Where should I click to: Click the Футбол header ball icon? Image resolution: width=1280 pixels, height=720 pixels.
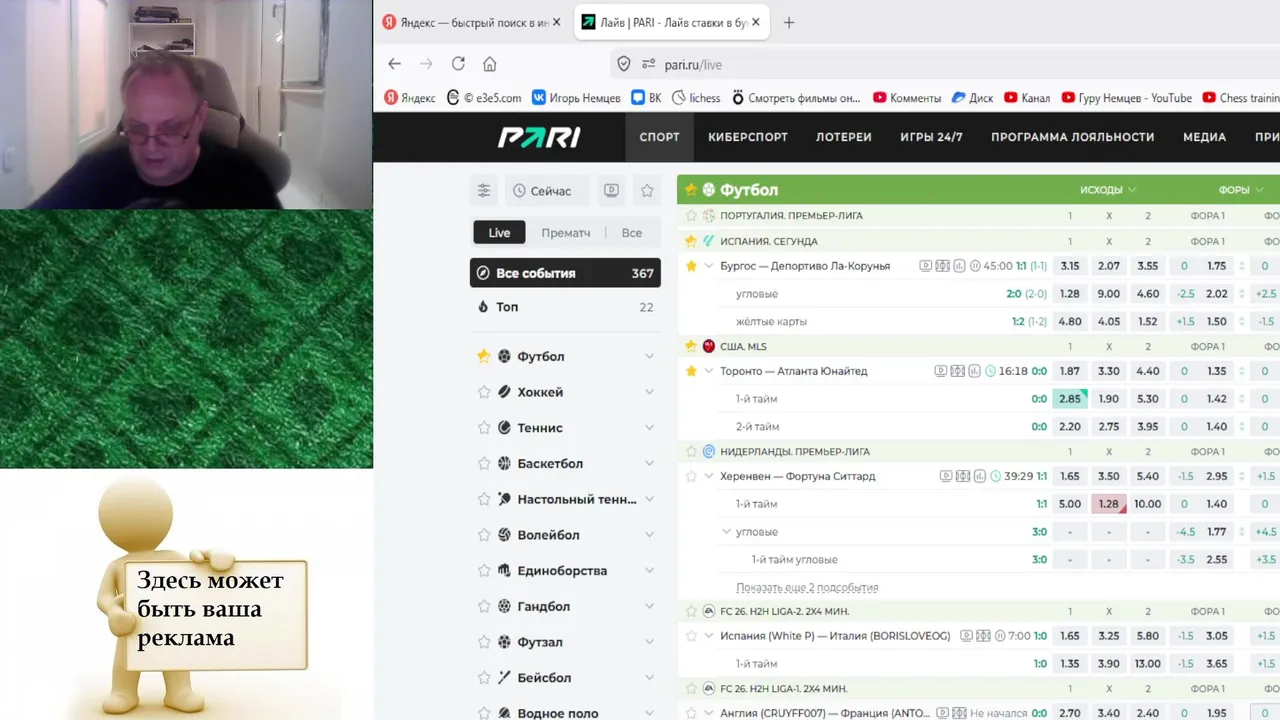(708, 190)
